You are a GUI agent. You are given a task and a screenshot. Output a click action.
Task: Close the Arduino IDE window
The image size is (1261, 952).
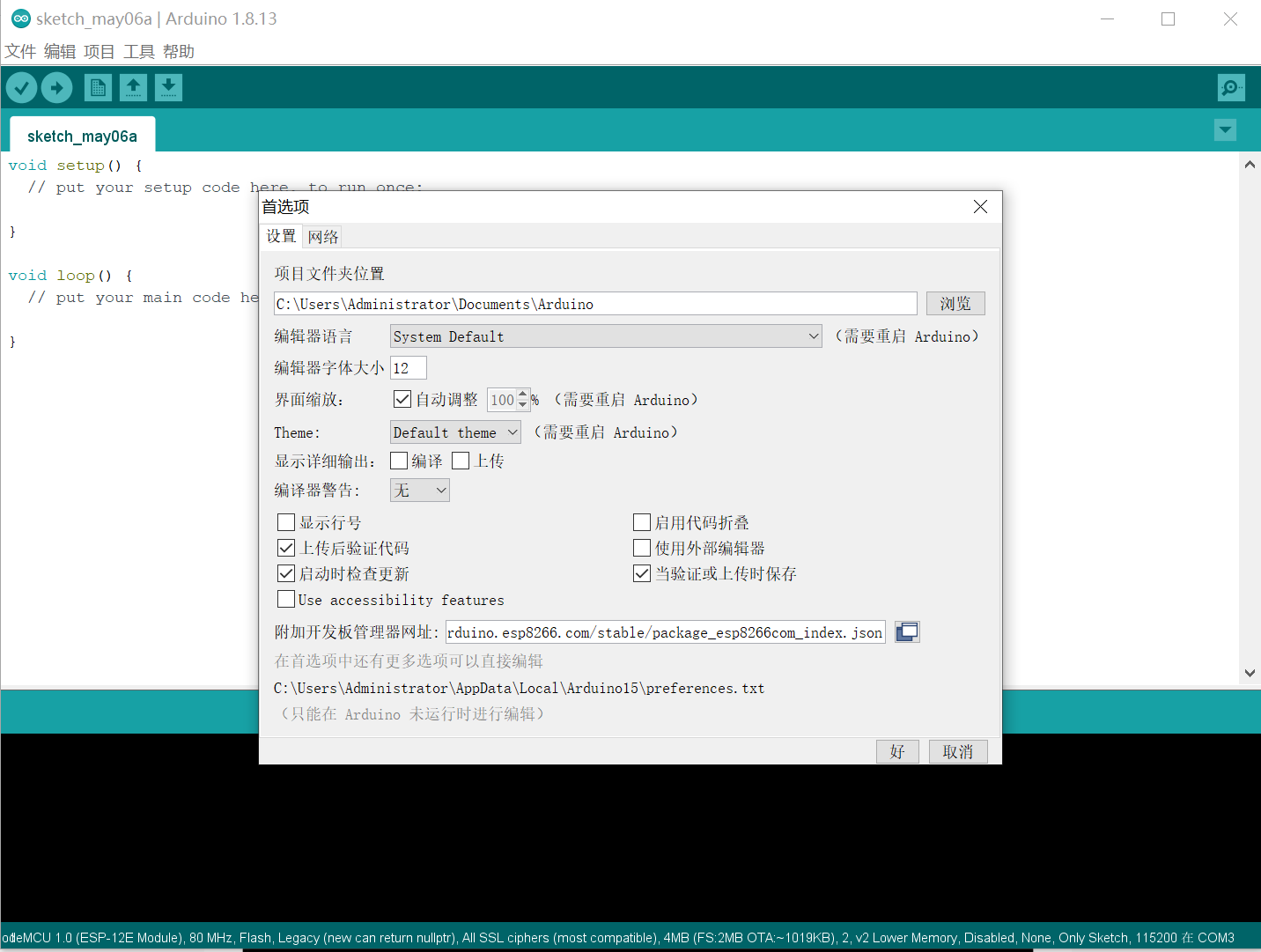1230,18
